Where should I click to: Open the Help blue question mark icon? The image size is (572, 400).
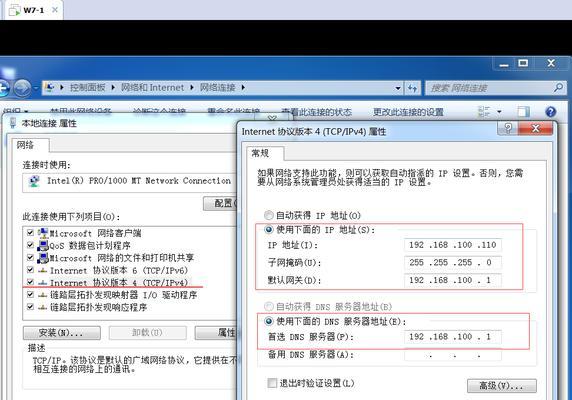550,112
